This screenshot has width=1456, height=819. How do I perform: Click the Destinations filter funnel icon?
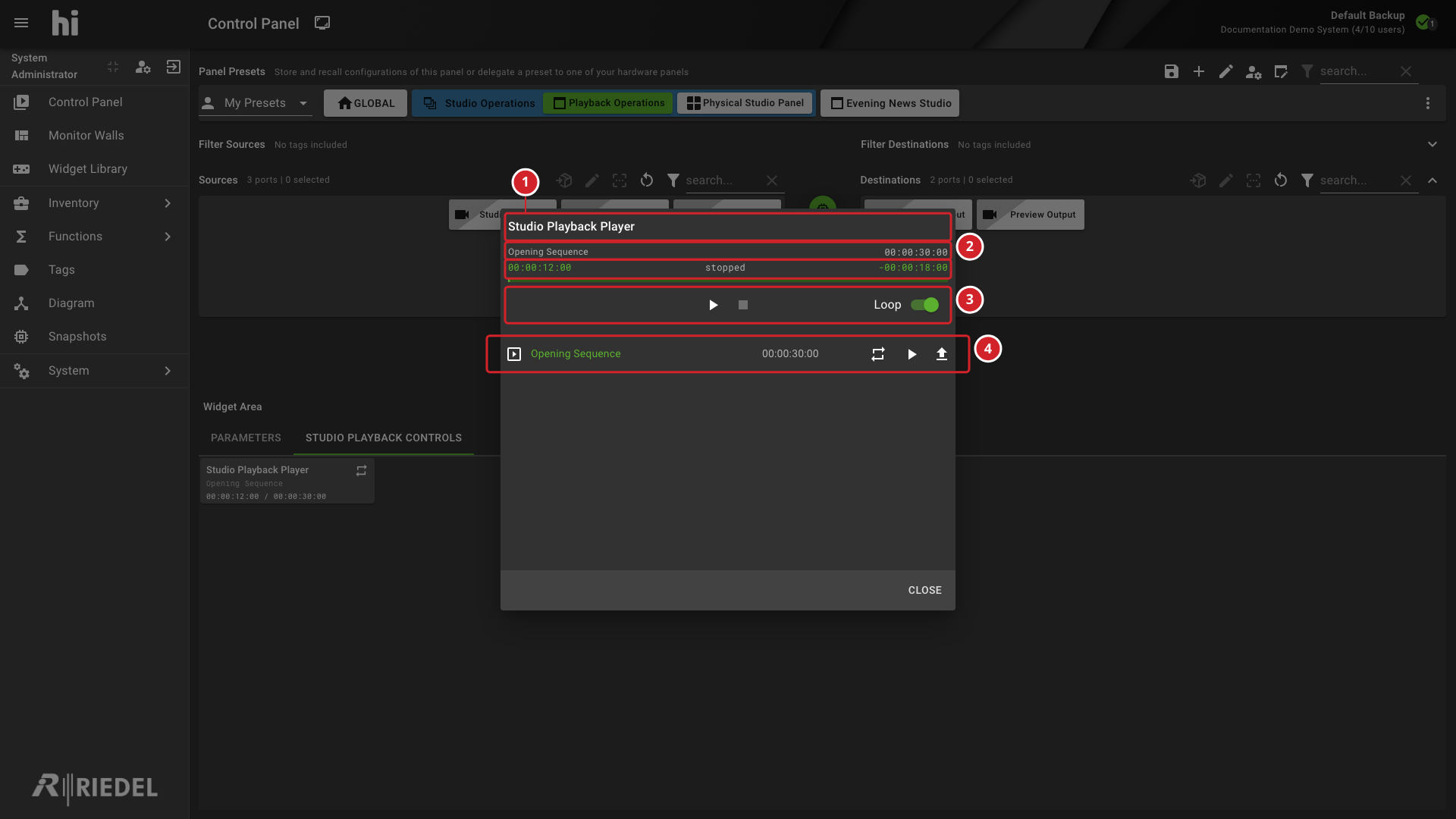point(1307,180)
